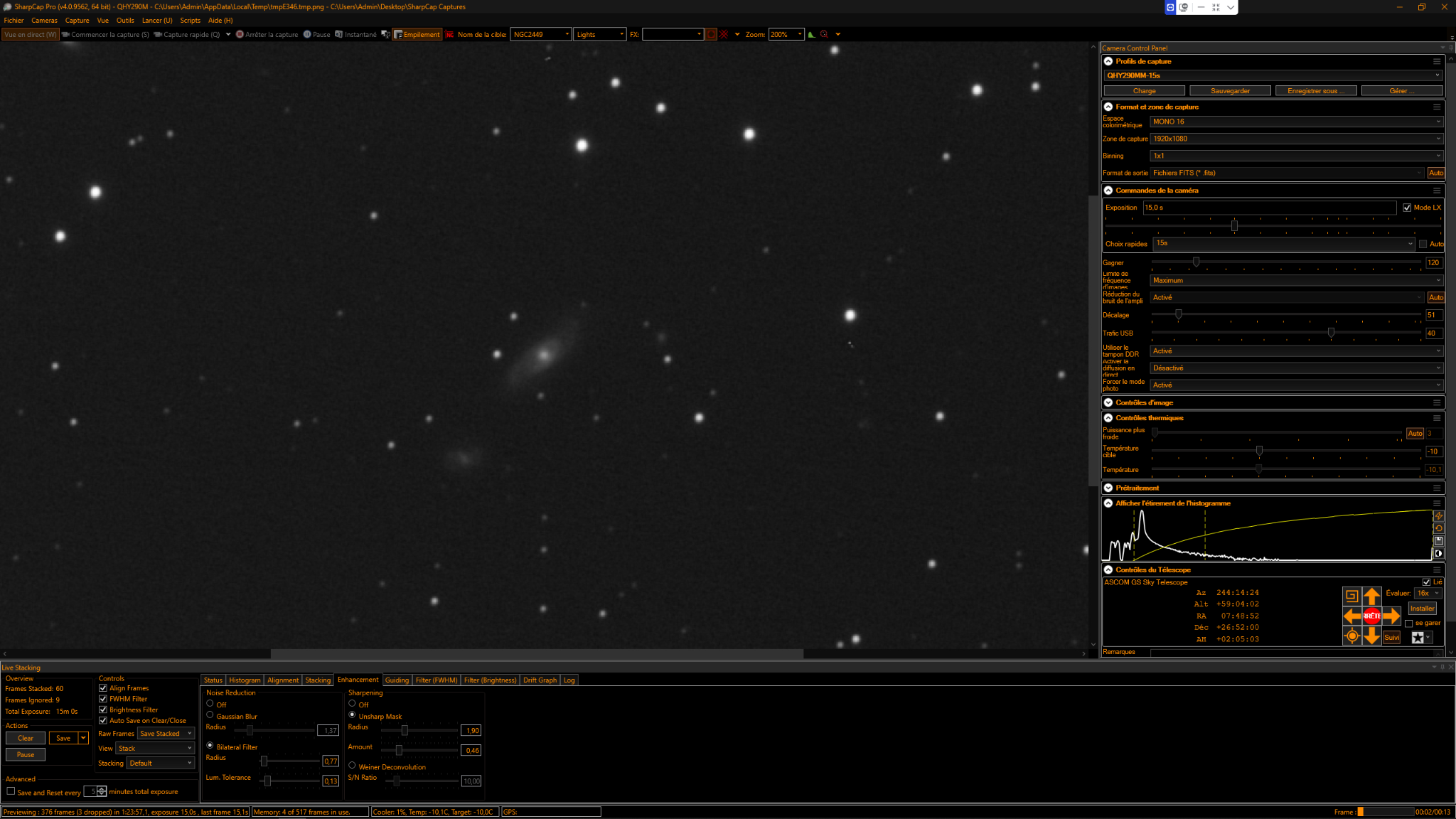This screenshot has height=819, width=1456.
Task: Expand the Contrôles d'image section
Action: [x=1108, y=402]
